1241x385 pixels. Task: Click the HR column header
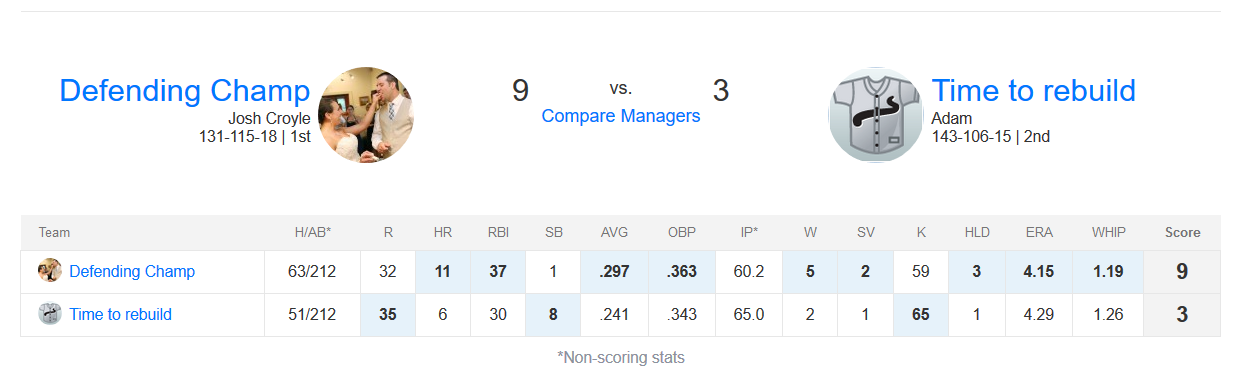(x=443, y=232)
